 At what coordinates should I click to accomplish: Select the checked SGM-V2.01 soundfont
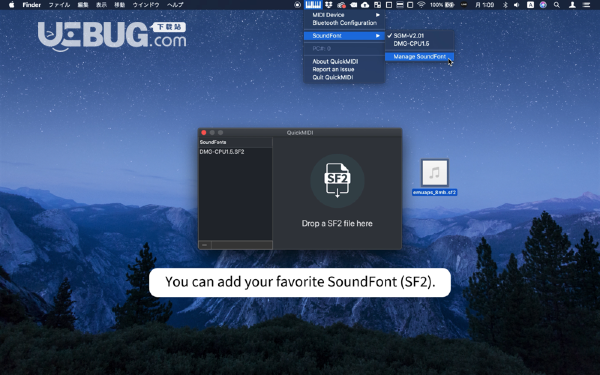(419, 36)
